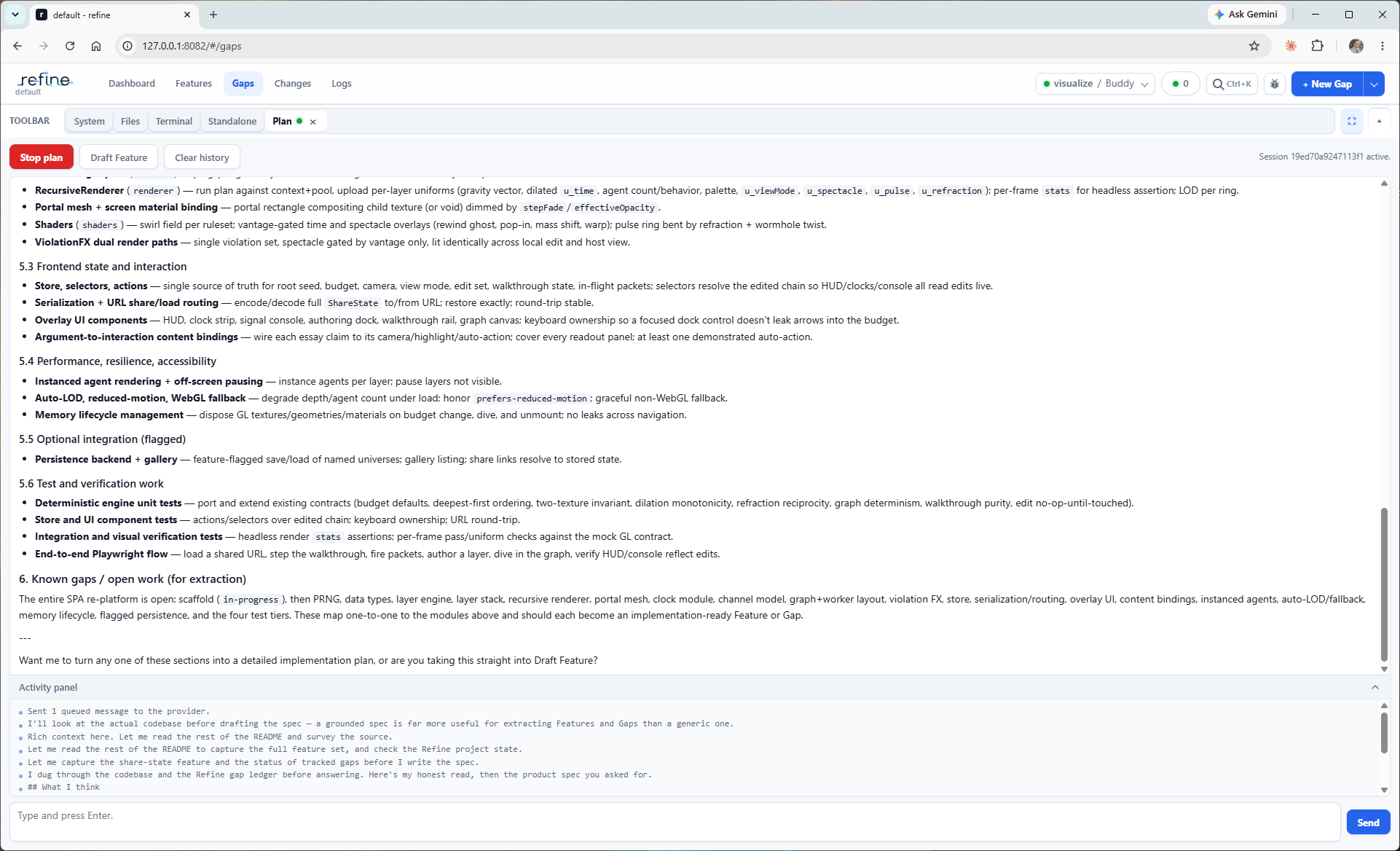This screenshot has width=1400, height=851.
Task: Click the Persistence backend + gallery bullet
Action: pyautogui.click(x=328, y=459)
